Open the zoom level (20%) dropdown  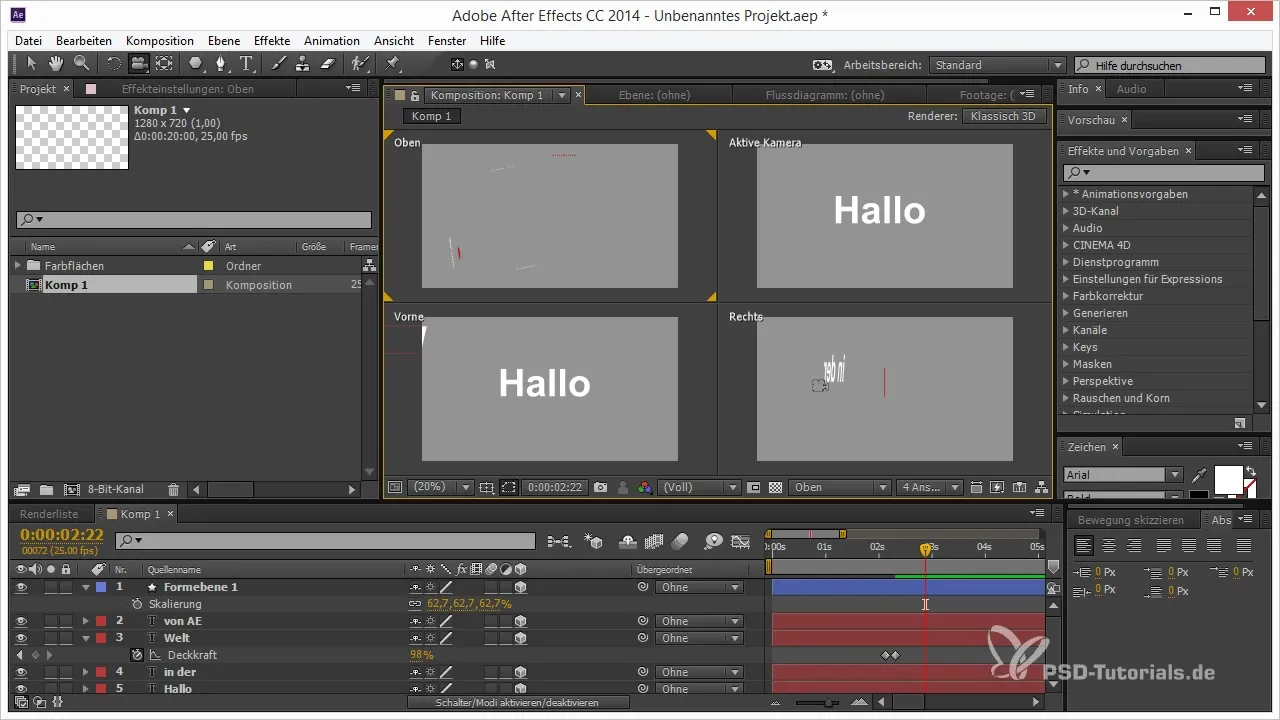coord(440,487)
